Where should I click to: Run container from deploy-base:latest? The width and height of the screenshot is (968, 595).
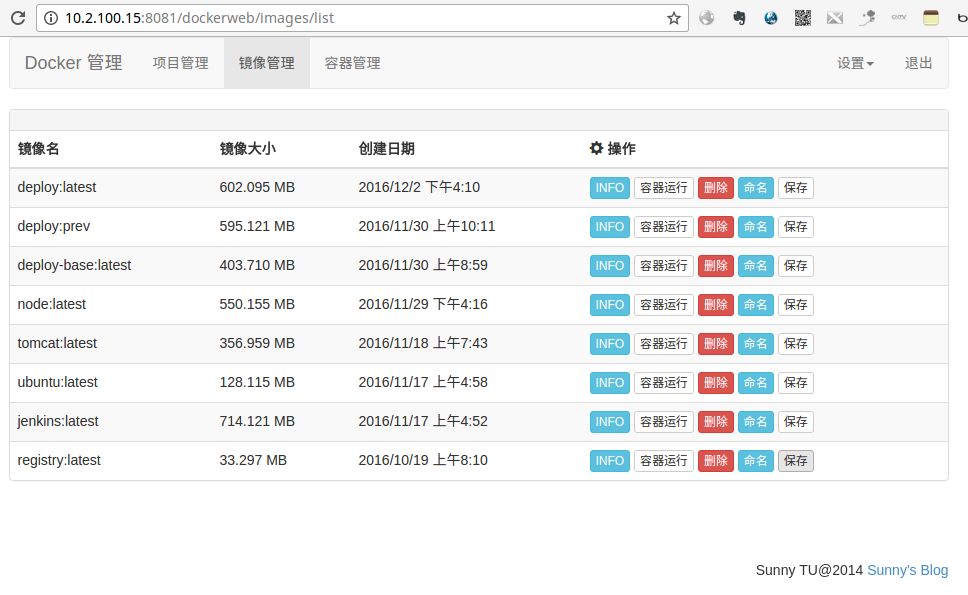coord(664,265)
